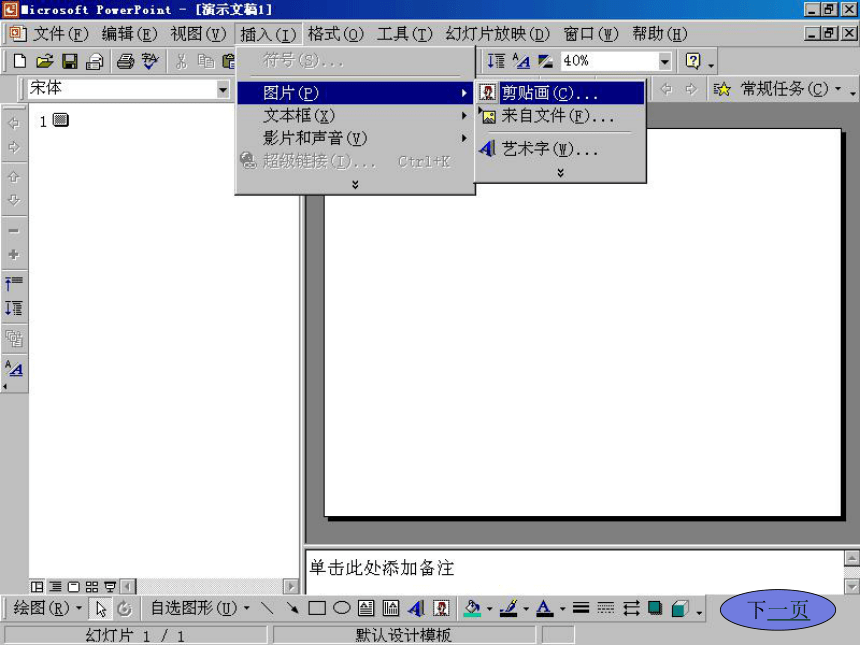This screenshot has height=645, width=860.
Task: Print the presentation using printer icon
Action: (x=126, y=61)
